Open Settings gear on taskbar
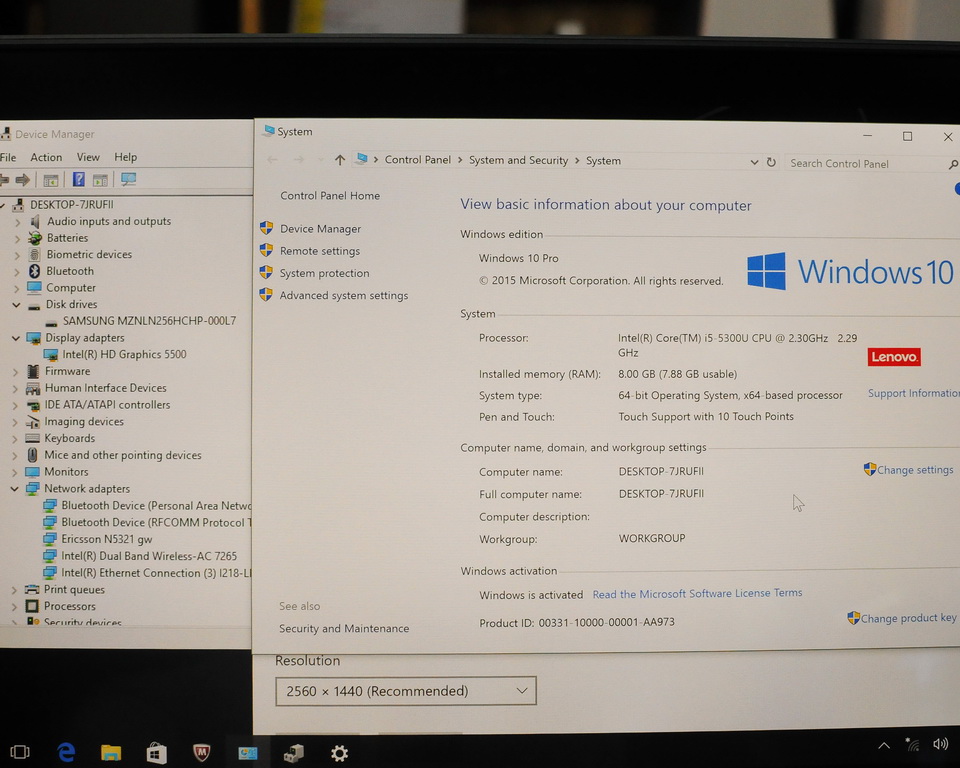The image size is (960, 768). [x=339, y=753]
